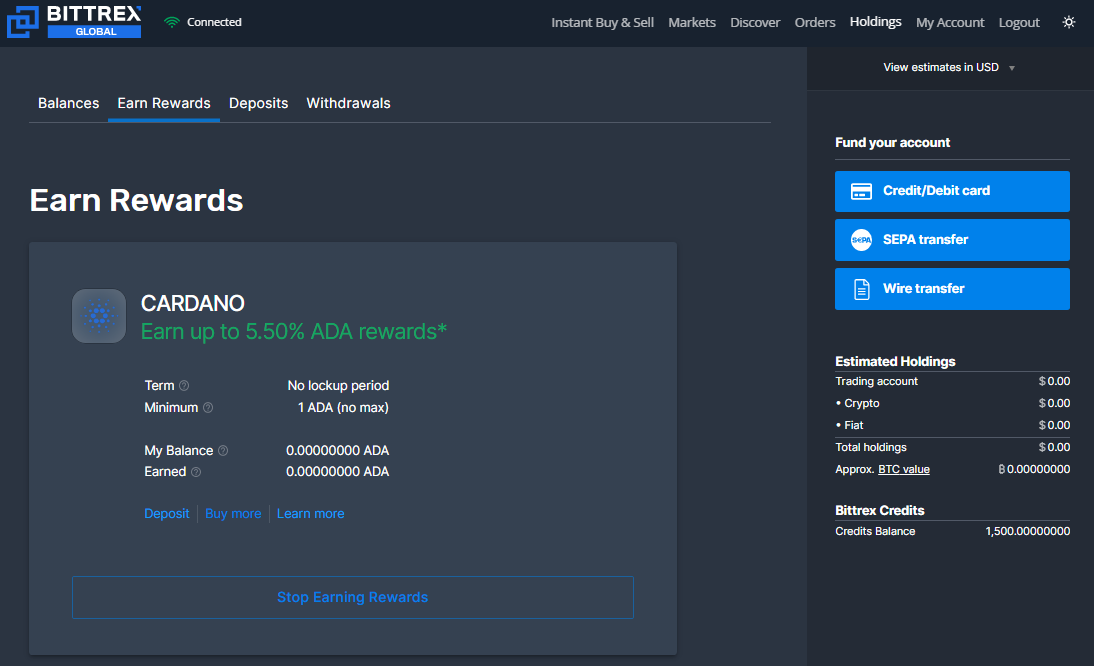Click the Cardano coin icon
Image resolution: width=1094 pixels, height=666 pixels.
coord(99,316)
